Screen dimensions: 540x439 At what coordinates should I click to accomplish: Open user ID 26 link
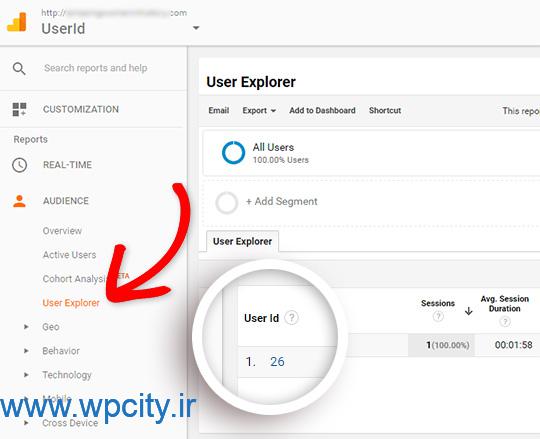277,362
